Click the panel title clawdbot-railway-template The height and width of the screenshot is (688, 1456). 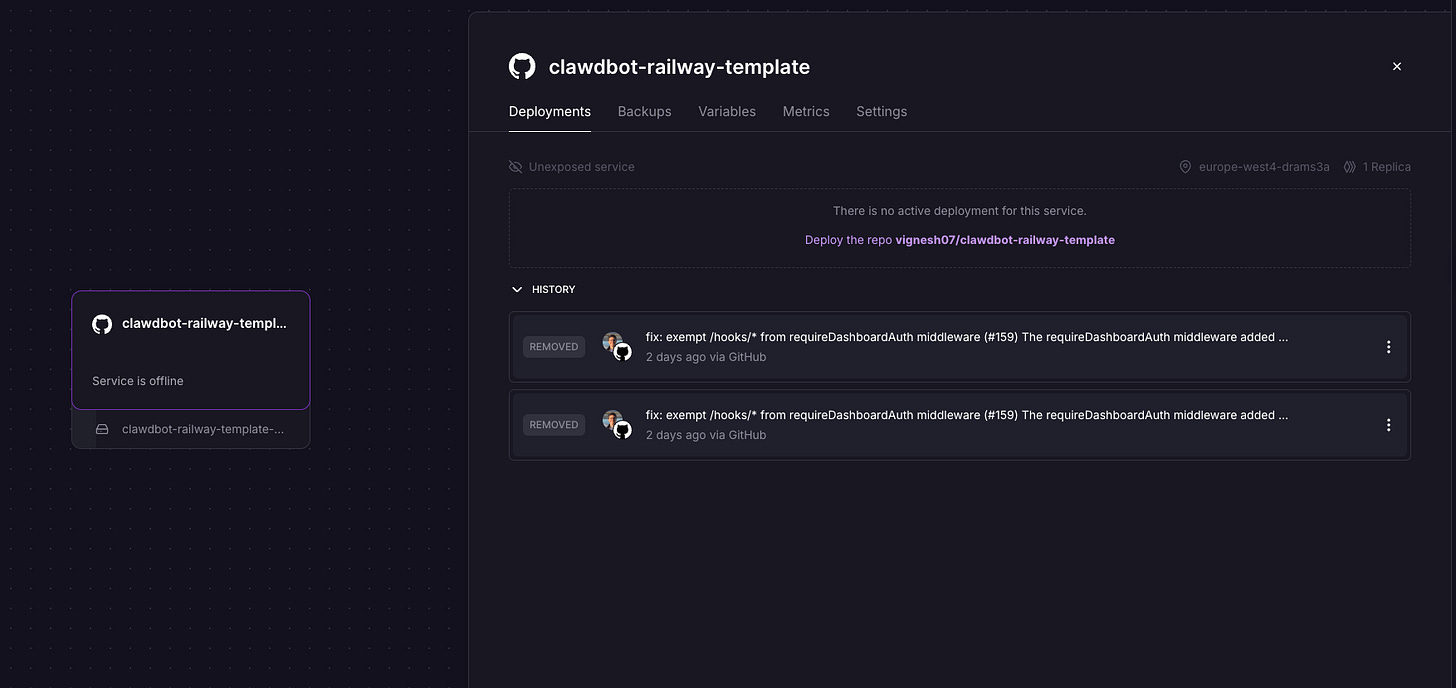tap(679, 67)
